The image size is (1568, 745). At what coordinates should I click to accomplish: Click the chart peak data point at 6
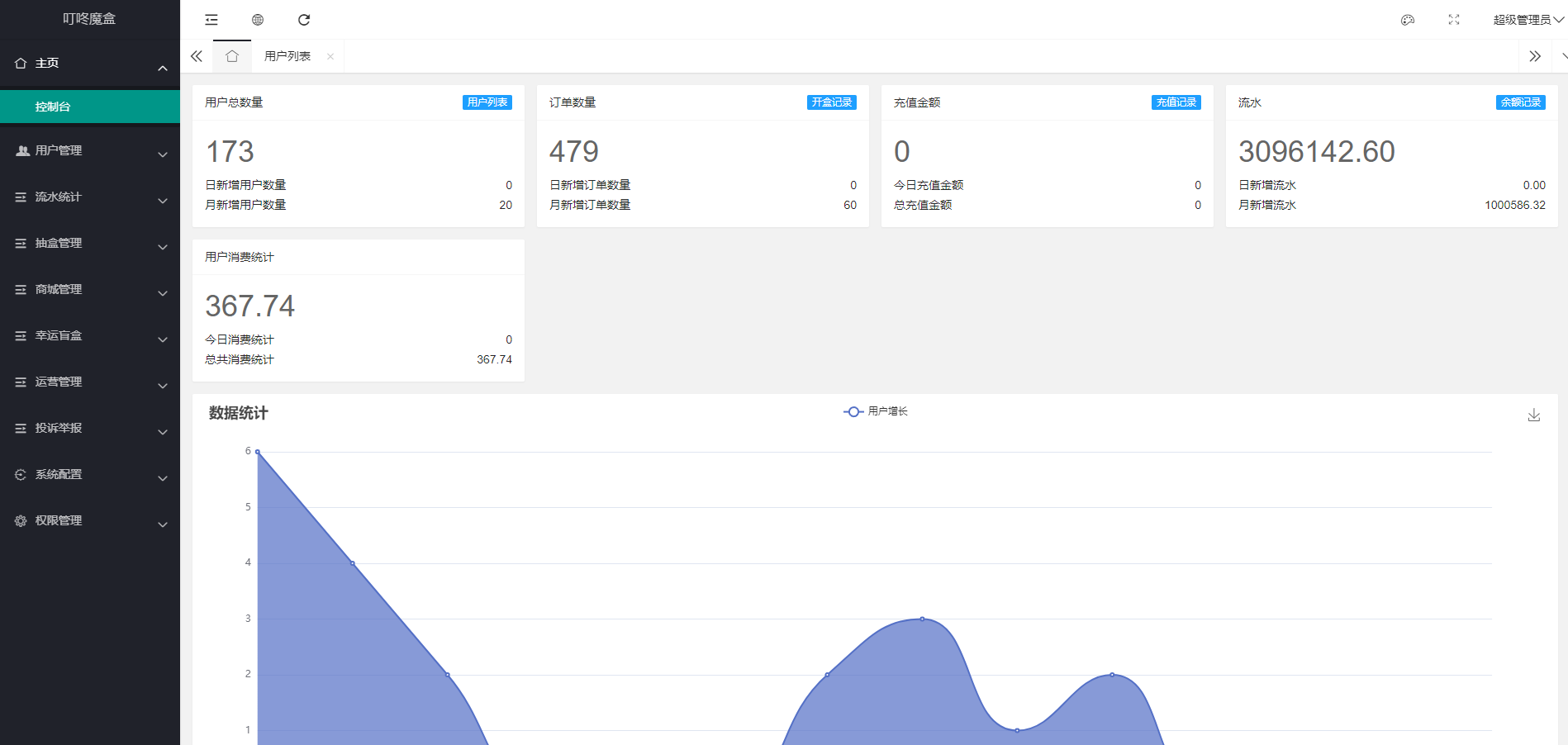[258, 452]
